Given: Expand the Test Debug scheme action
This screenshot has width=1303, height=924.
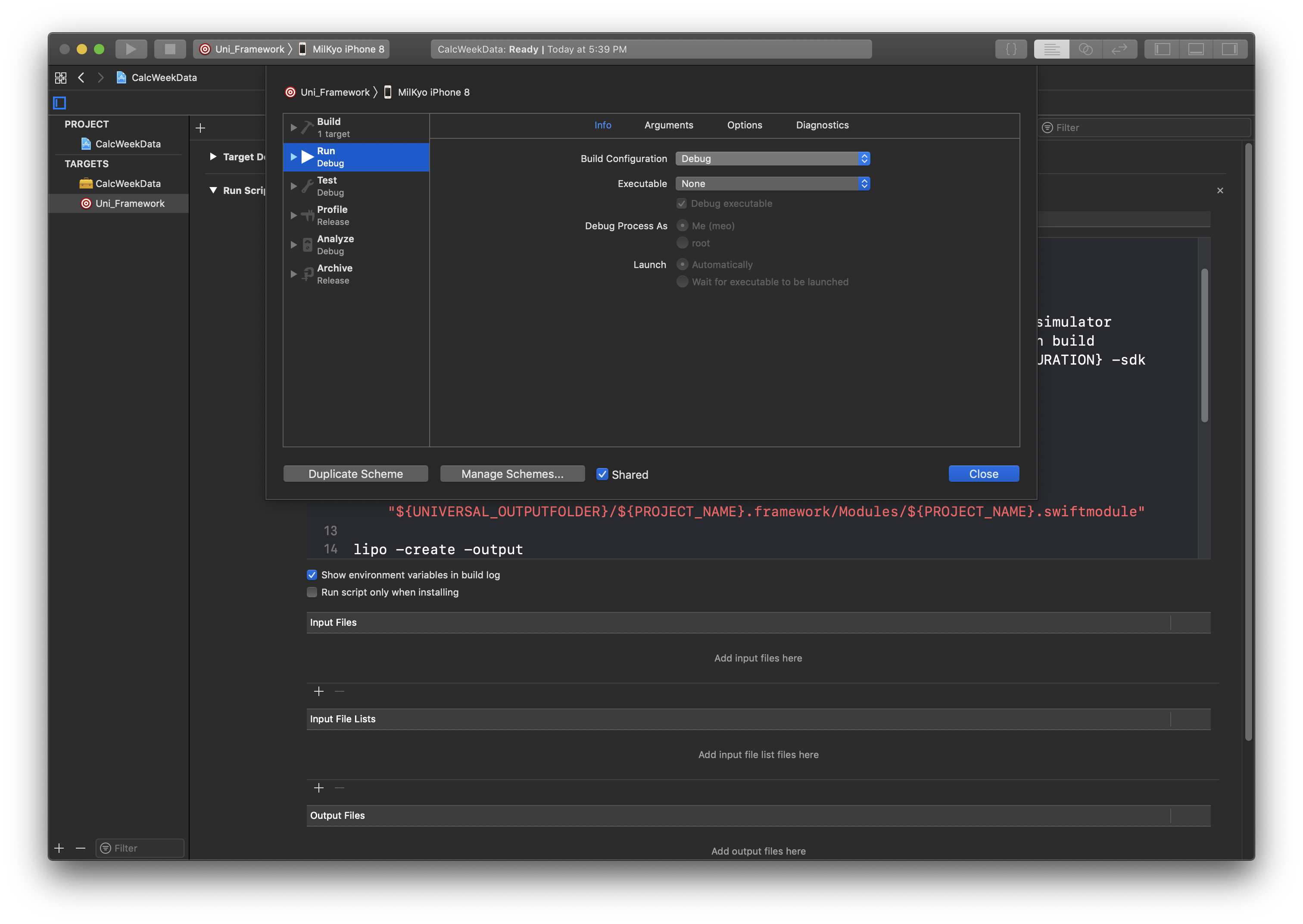Looking at the screenshot, I should click(293, 186).
